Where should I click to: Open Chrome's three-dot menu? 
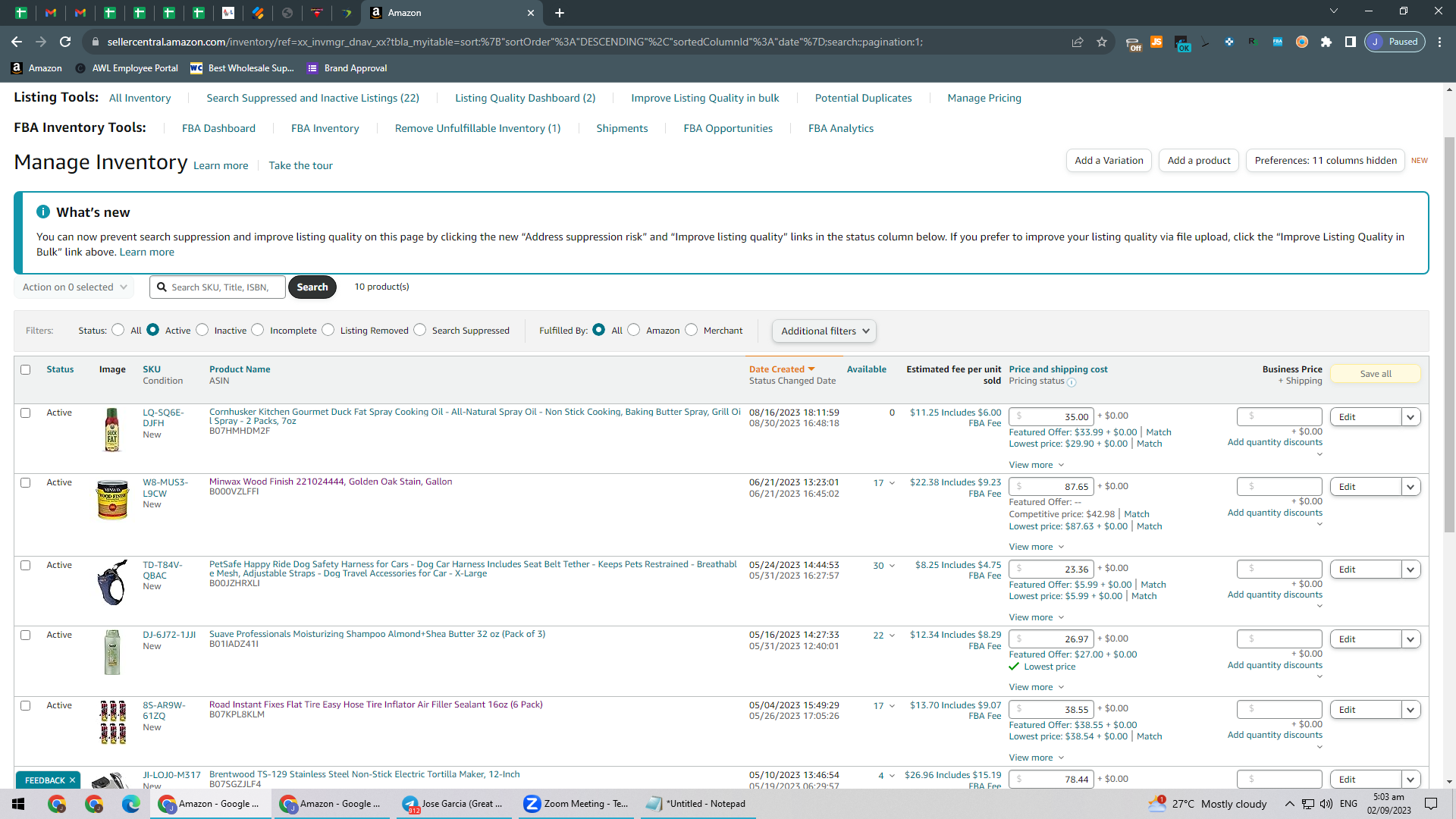tap(1440, 42)
